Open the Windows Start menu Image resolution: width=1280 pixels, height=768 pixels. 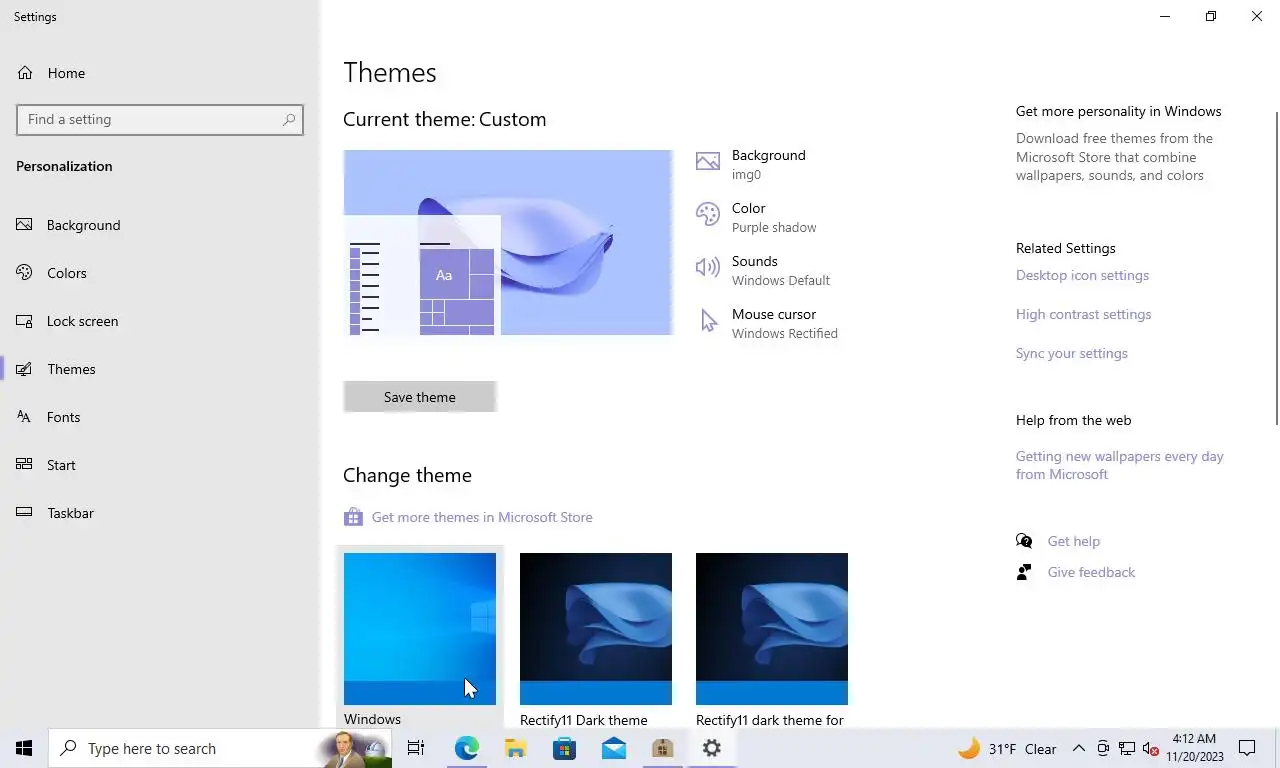24,748
